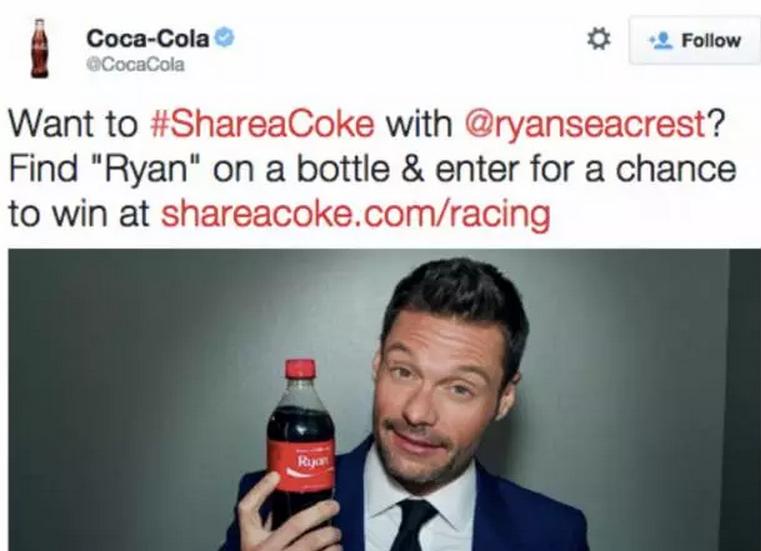Open the @CocaCola handle
Screen dimensions: 761x551
pos(135,65)
